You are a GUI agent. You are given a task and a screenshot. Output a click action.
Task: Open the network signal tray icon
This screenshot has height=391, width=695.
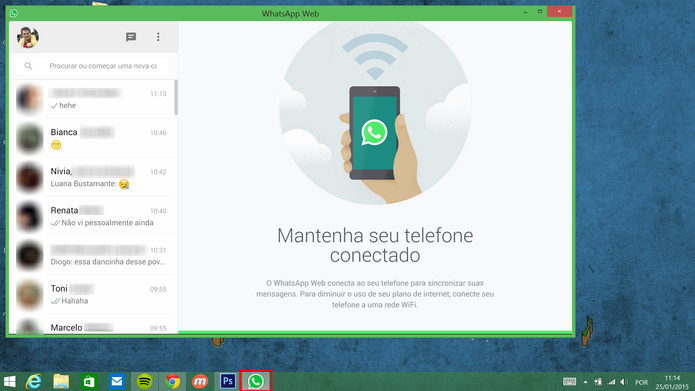[612, 382]
